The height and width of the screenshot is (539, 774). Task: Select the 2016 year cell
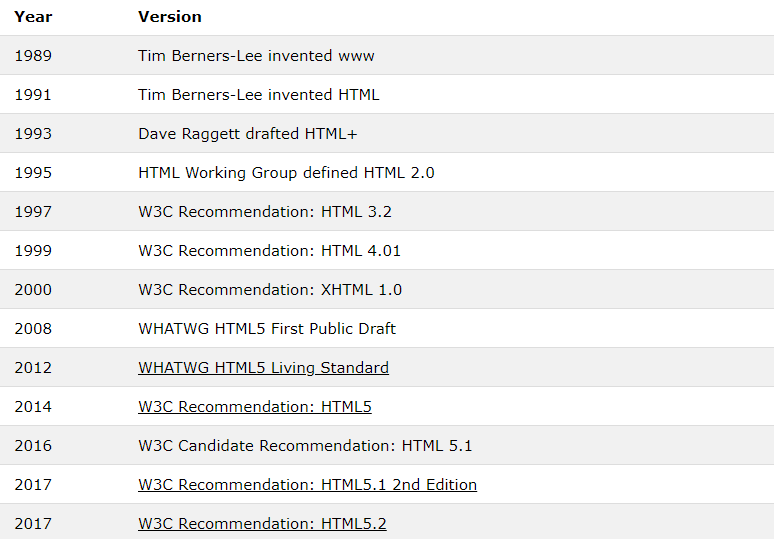pos(33,446)
